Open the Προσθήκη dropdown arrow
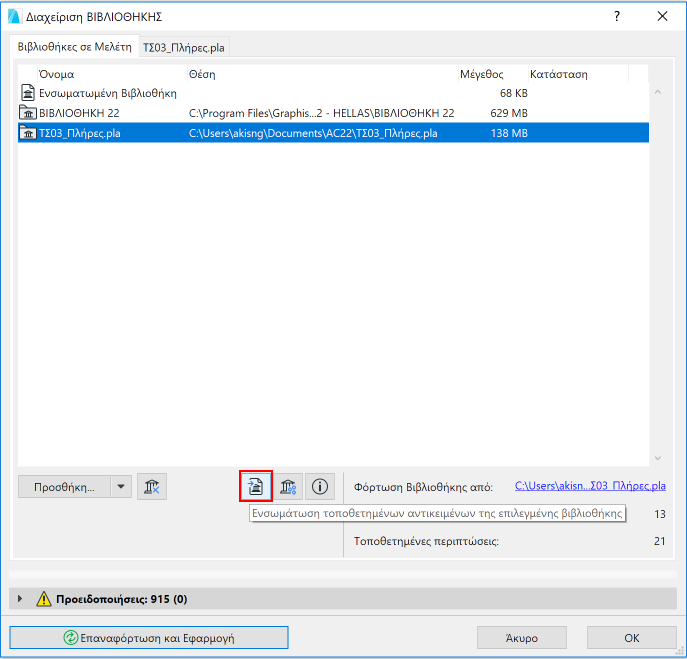 pyautogui.click(x=121, y=486)
